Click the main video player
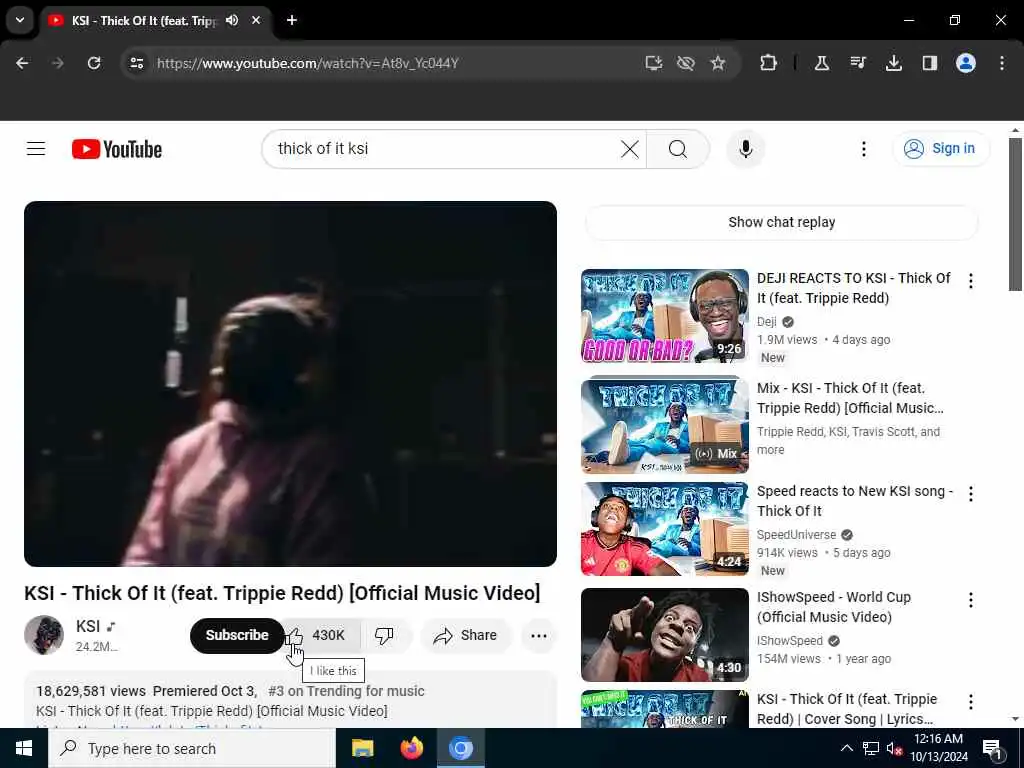This screenshot has height=768, width=1024. coord(291,384)
